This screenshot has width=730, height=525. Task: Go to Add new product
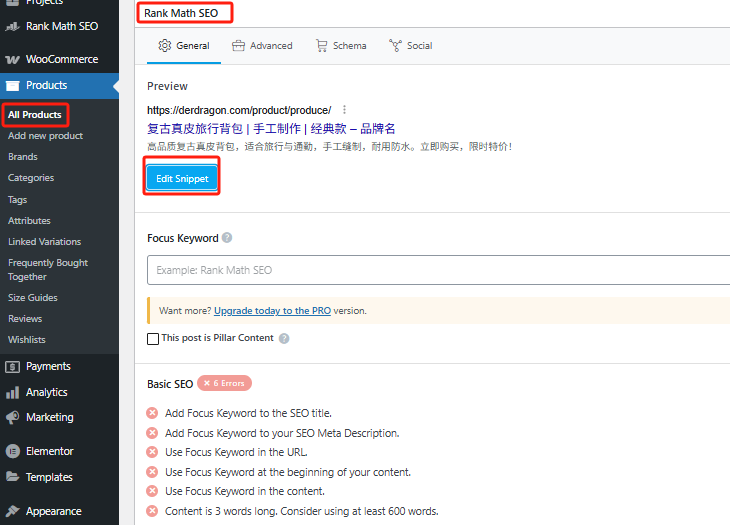click(x=45, y=136)
